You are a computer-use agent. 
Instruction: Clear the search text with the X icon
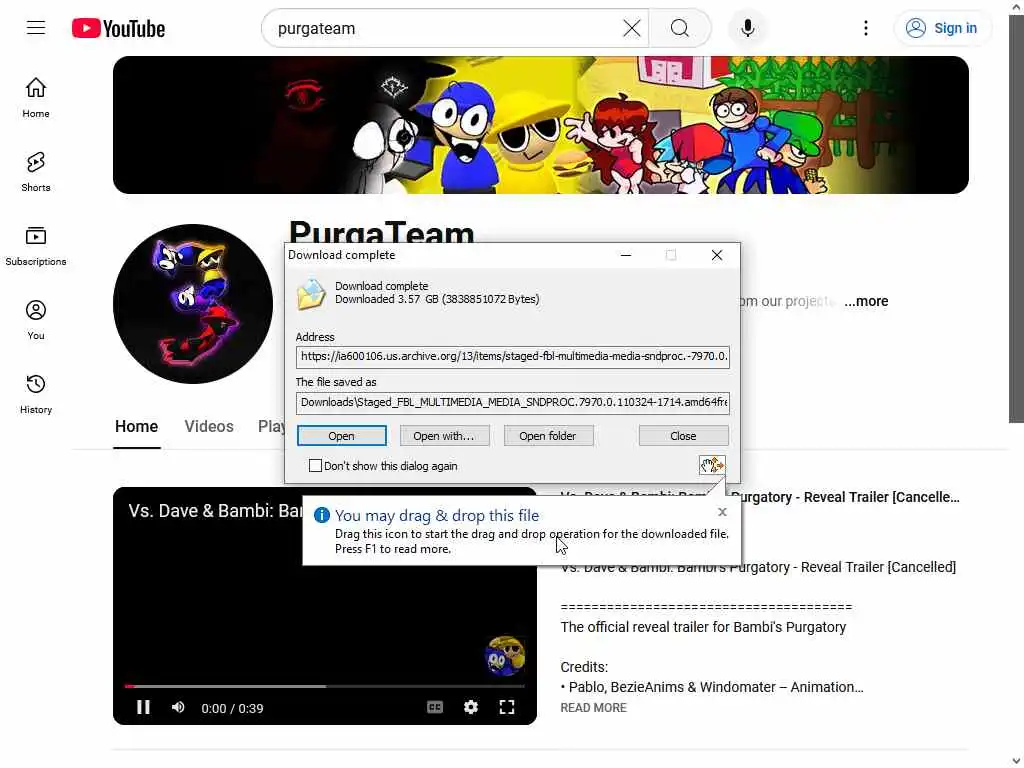point(631,28)
